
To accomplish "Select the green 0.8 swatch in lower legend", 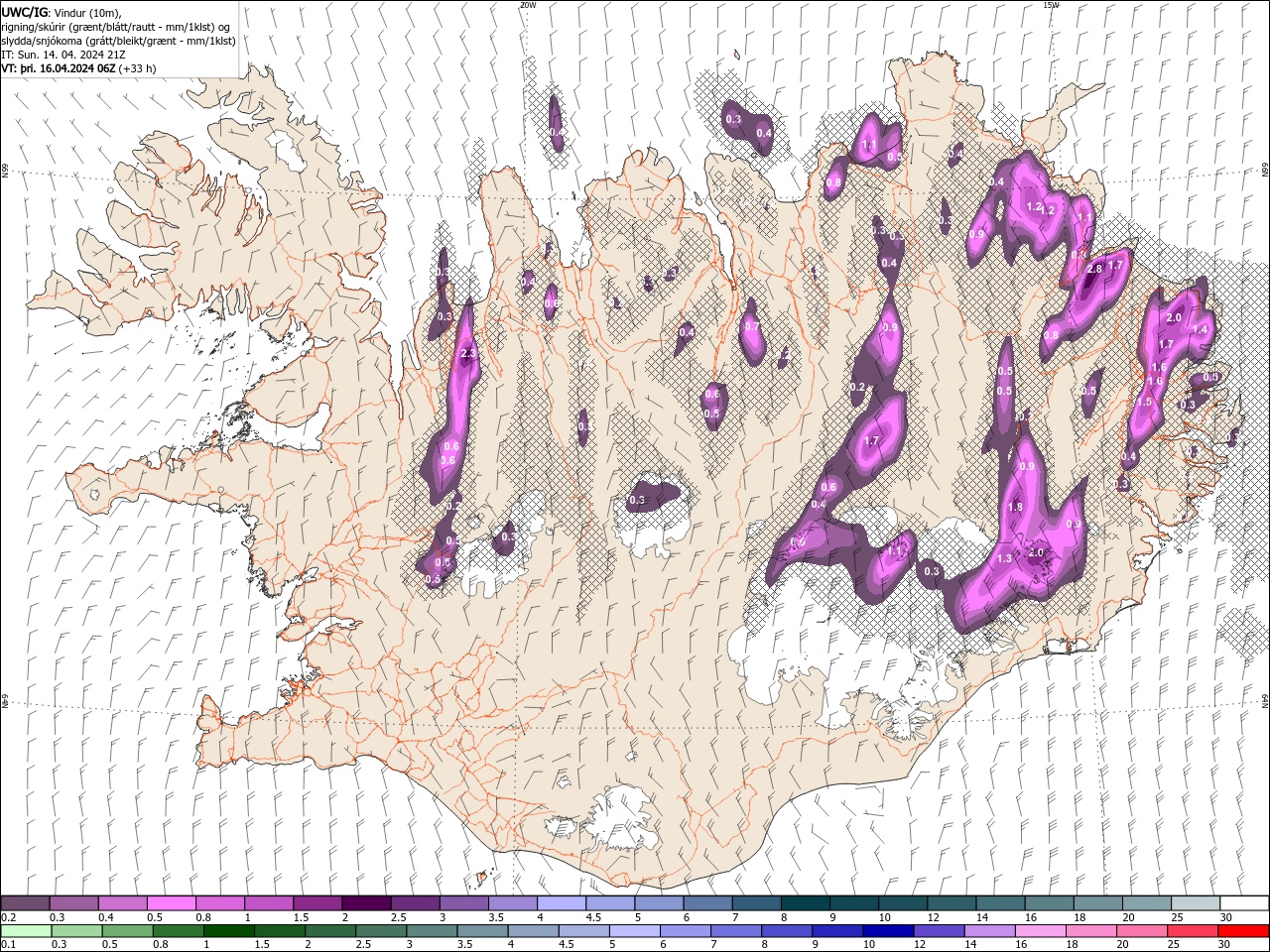I will point(178,931).
